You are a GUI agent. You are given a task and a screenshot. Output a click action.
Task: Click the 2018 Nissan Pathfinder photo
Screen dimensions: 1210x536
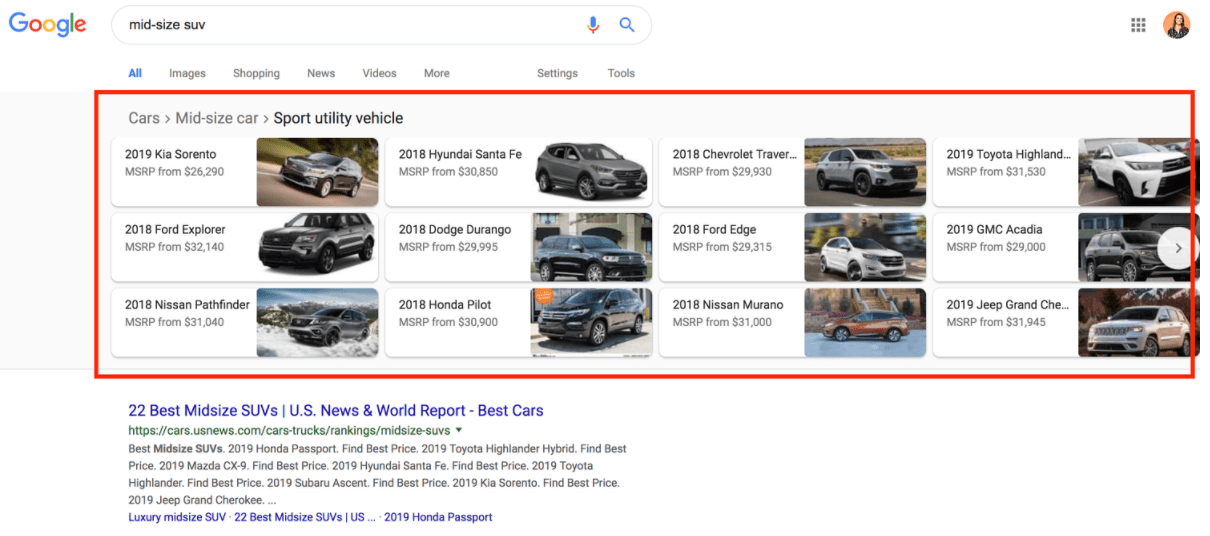(x=317, y=322)
